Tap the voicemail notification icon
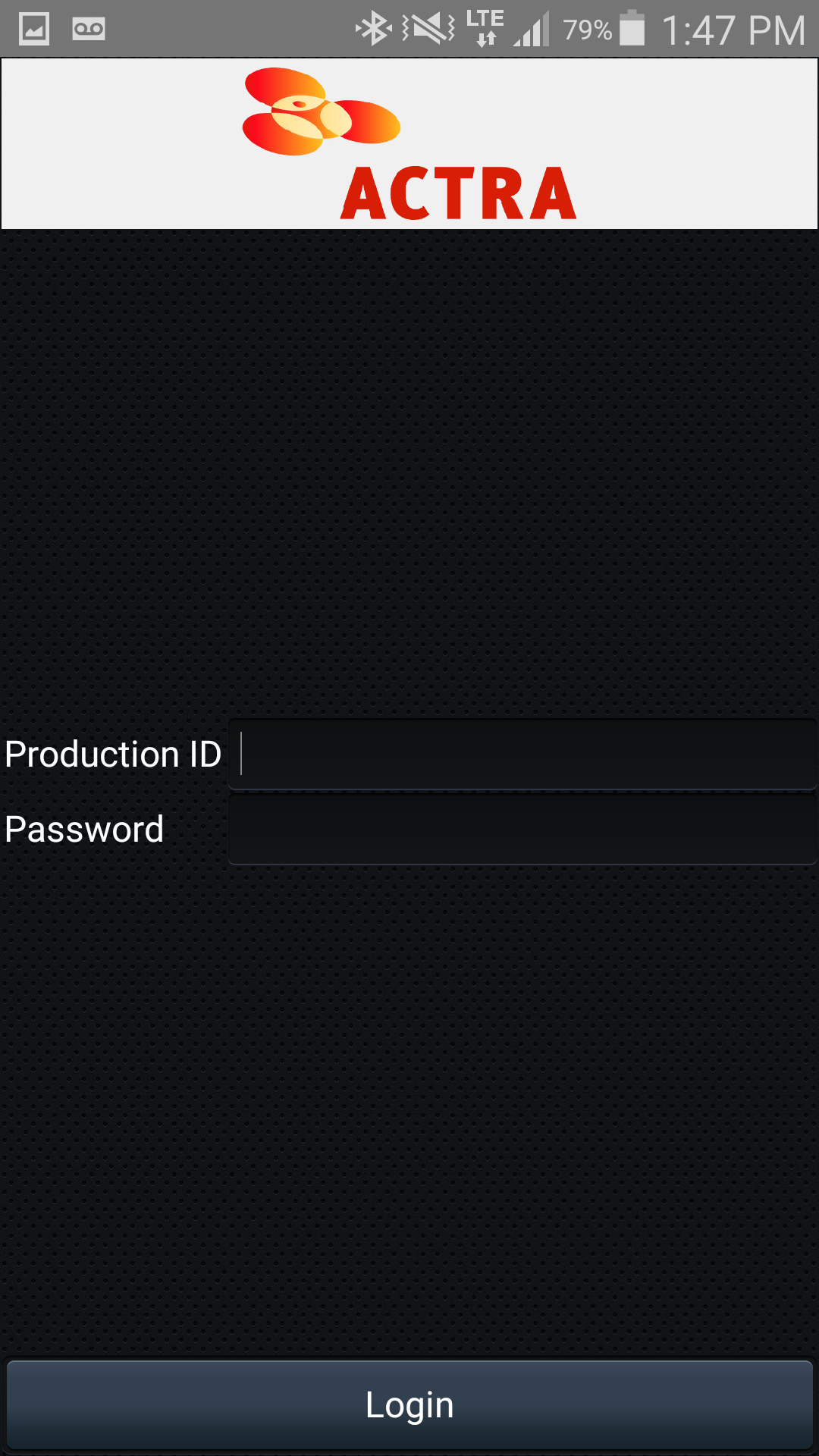The width and height of the screenshot is (819, 1456). pos(89,30)
